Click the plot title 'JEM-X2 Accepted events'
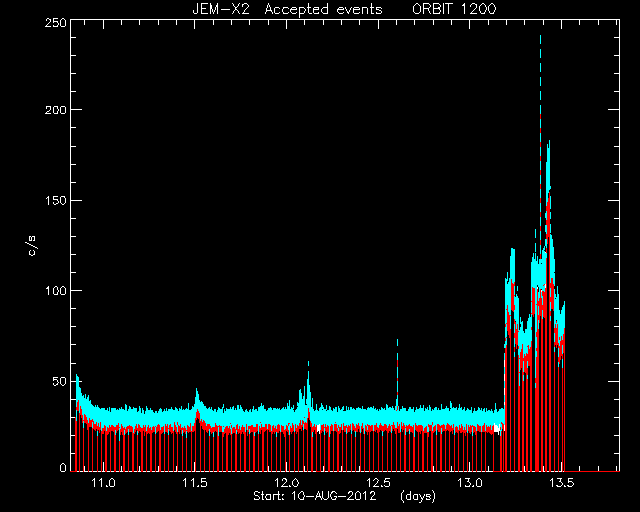The width and height of the screenshot is (640, 512). coord(287,9)
